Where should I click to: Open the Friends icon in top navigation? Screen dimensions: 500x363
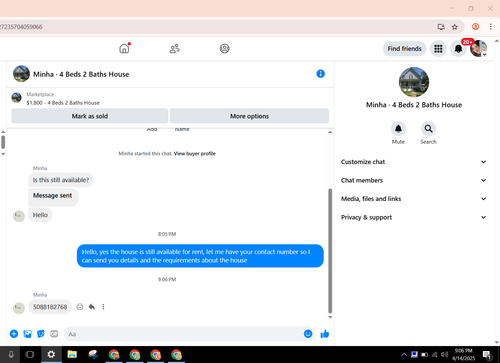click(x=174, y=49)
